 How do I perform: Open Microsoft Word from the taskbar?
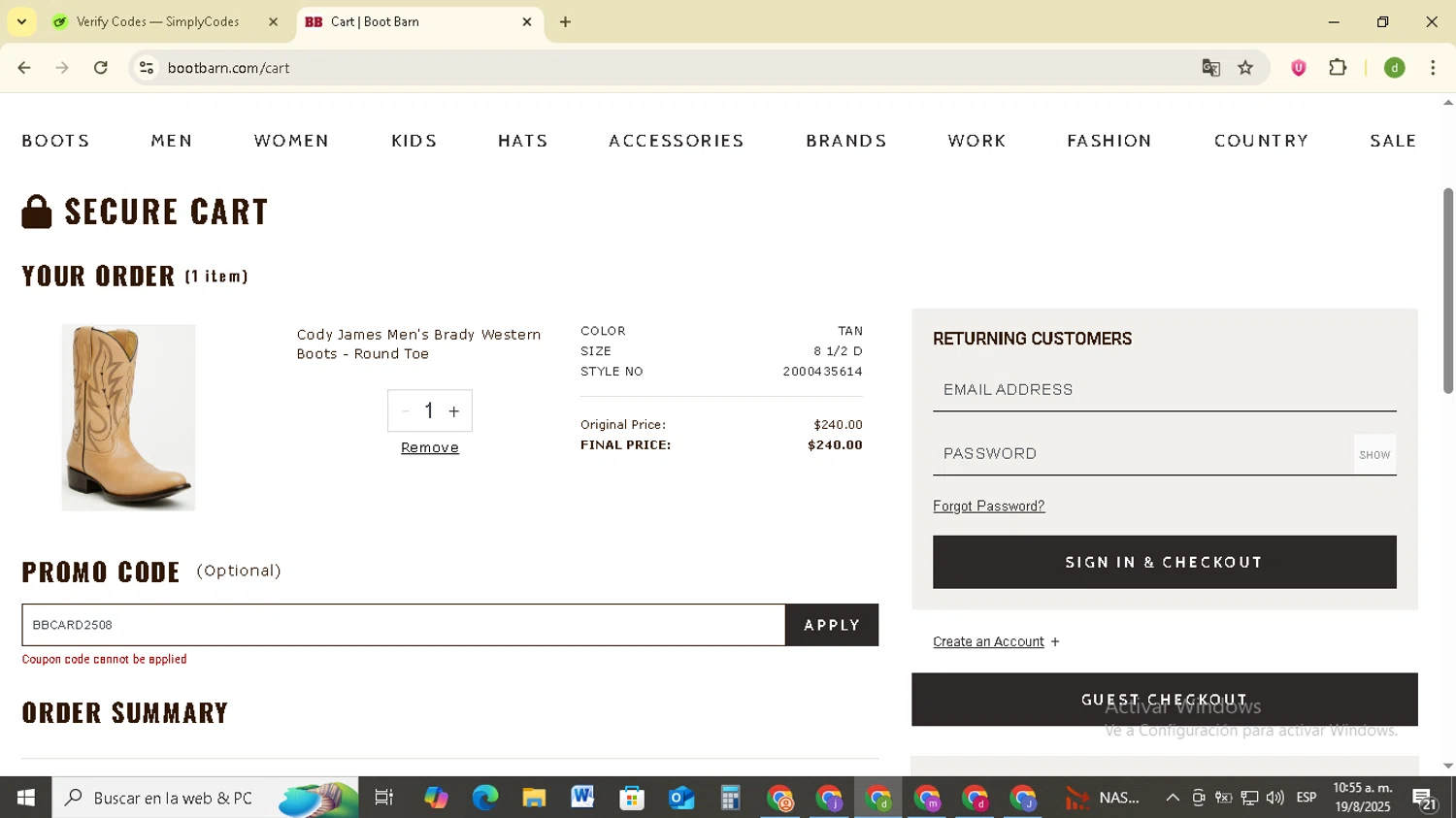[x=582, y=798]
